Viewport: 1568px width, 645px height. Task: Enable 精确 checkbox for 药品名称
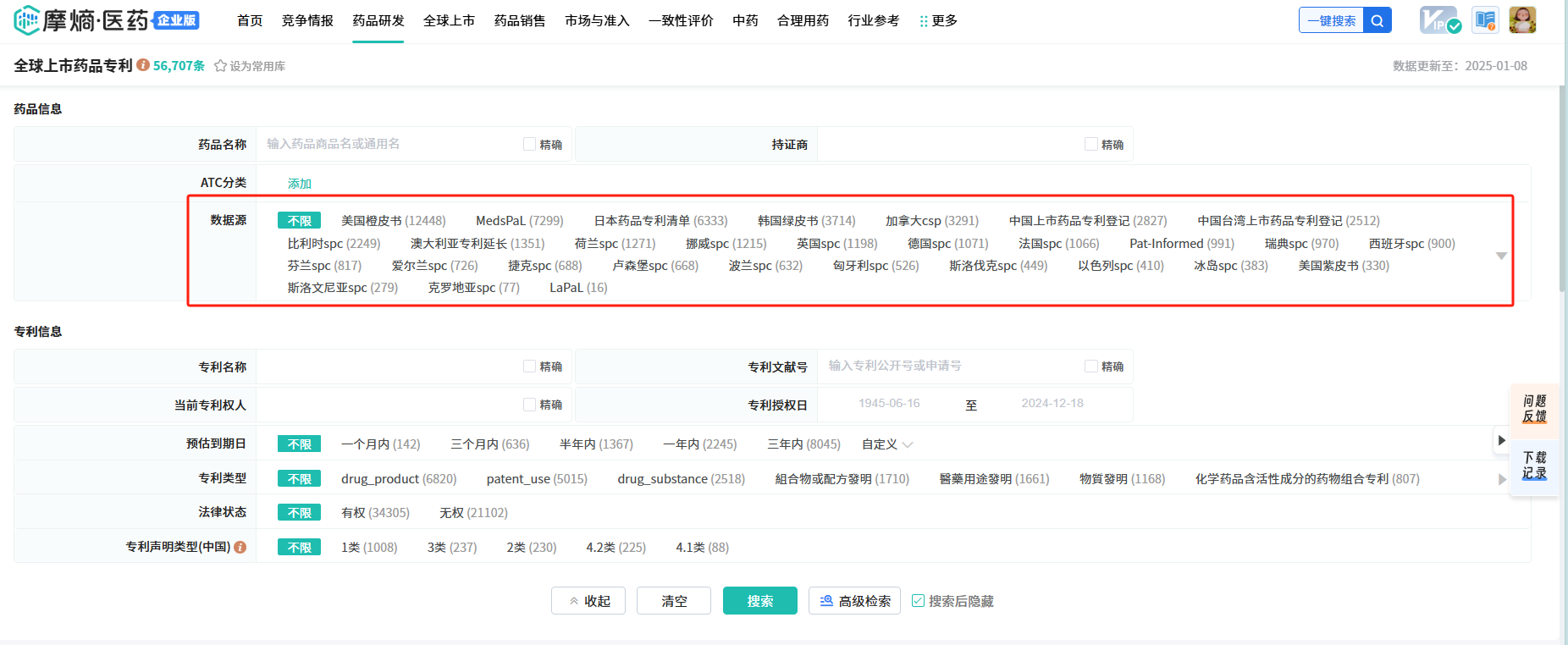click(530, 145)
